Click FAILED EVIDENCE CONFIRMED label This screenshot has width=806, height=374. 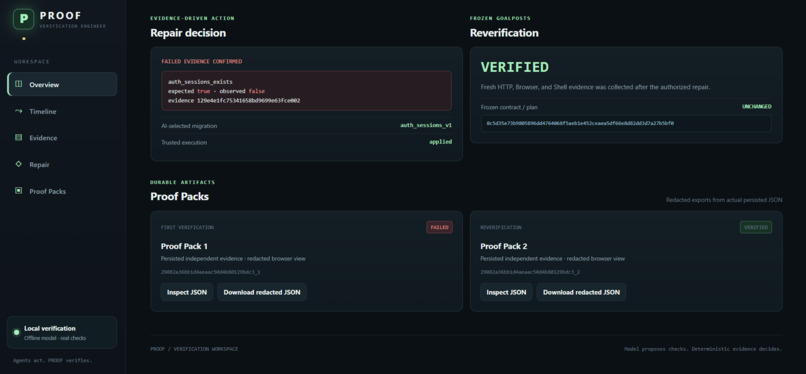coord(202,62)
